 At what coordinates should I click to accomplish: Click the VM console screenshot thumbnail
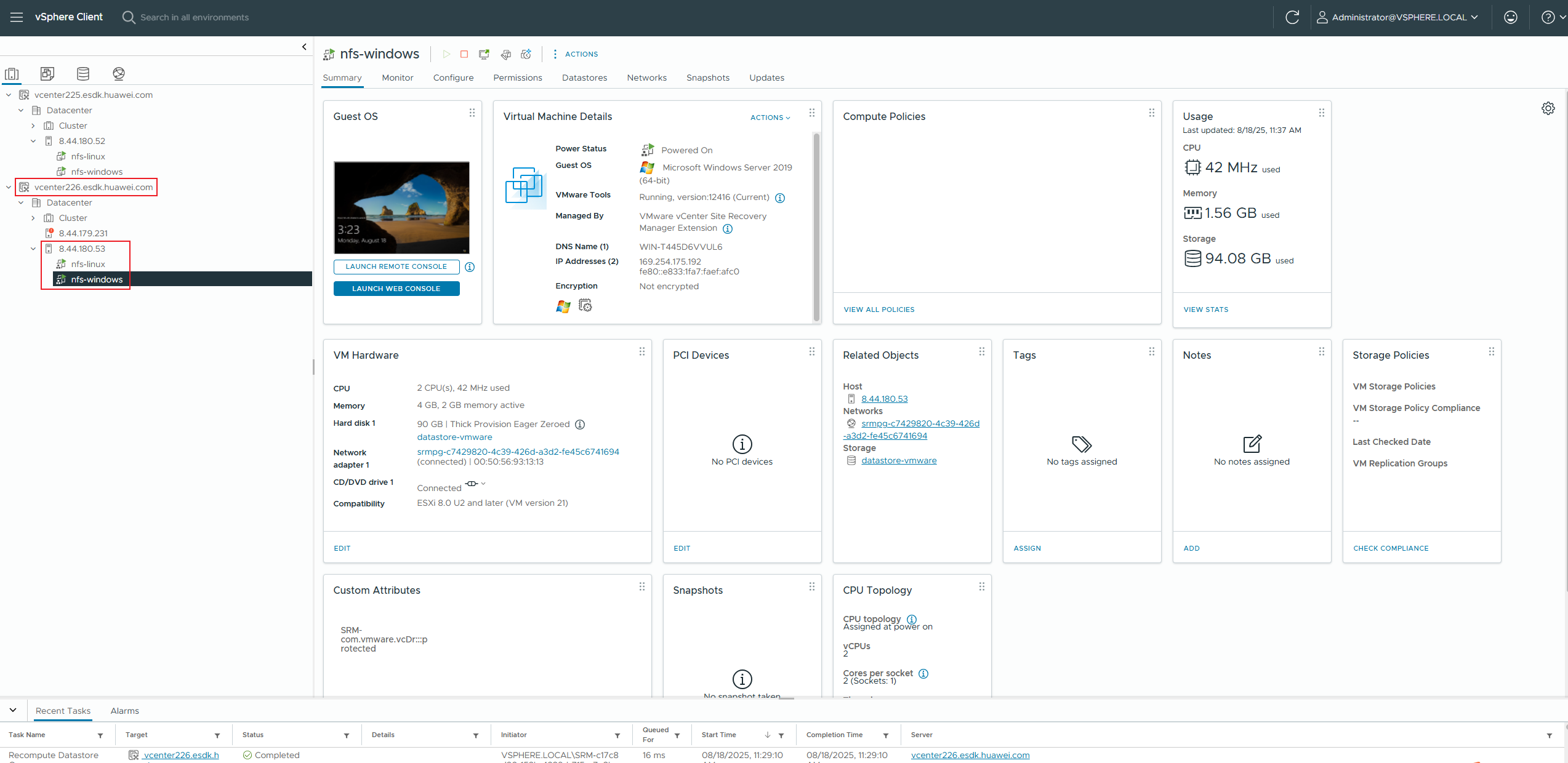coord(401,207)
